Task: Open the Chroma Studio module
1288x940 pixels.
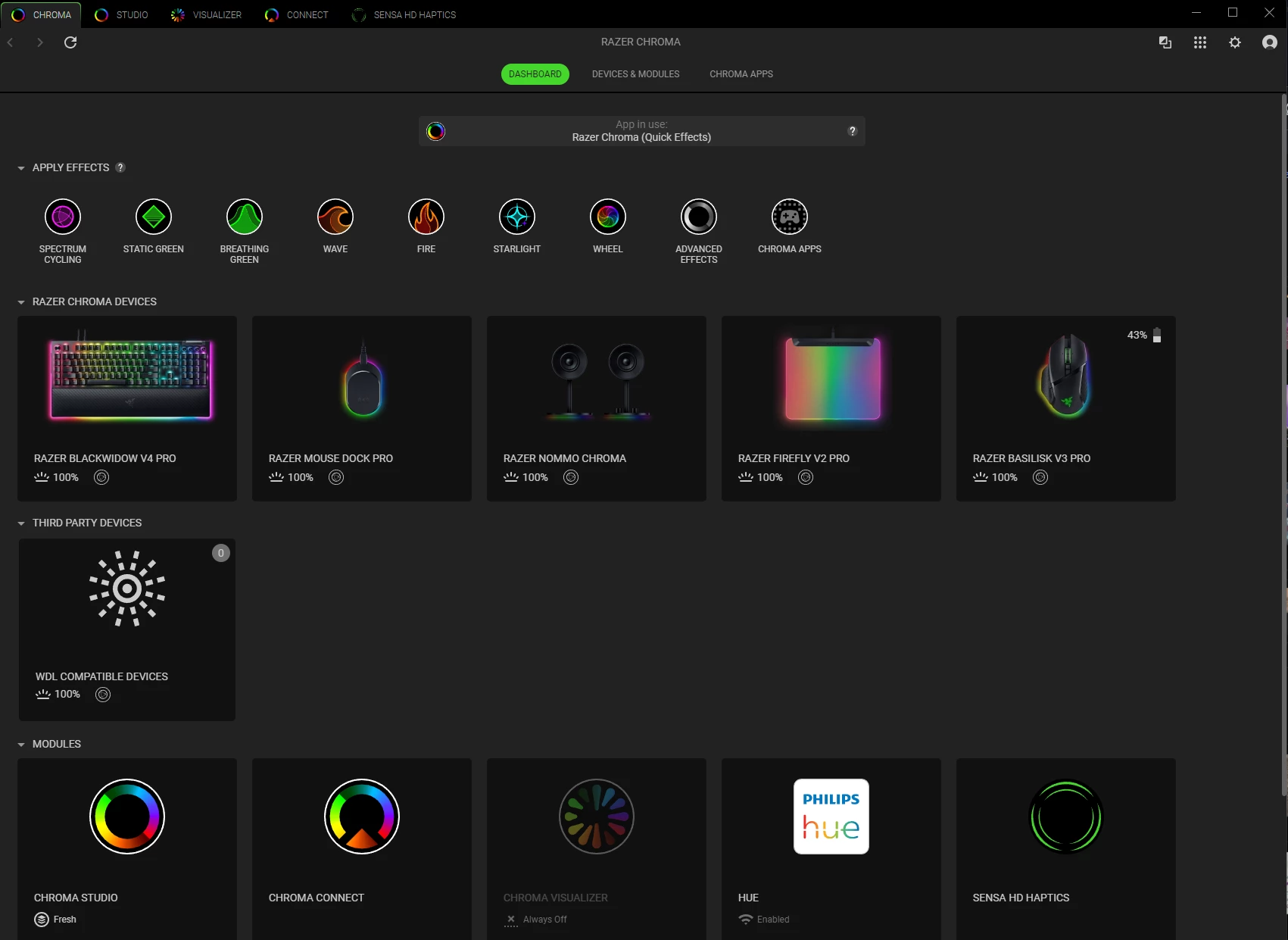Action: 127,849
